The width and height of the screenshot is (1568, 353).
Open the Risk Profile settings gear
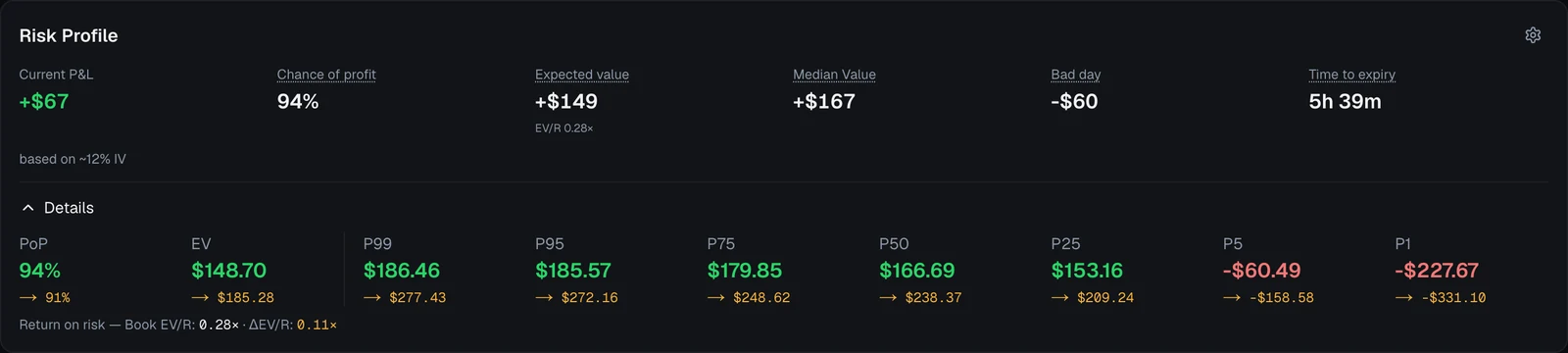(1533, 35)
